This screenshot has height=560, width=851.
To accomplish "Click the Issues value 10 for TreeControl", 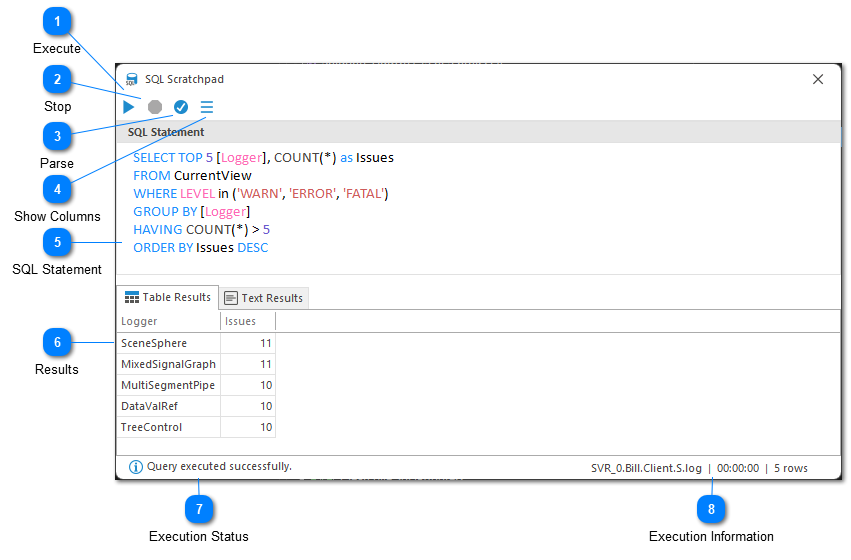I will coord(248,428).
